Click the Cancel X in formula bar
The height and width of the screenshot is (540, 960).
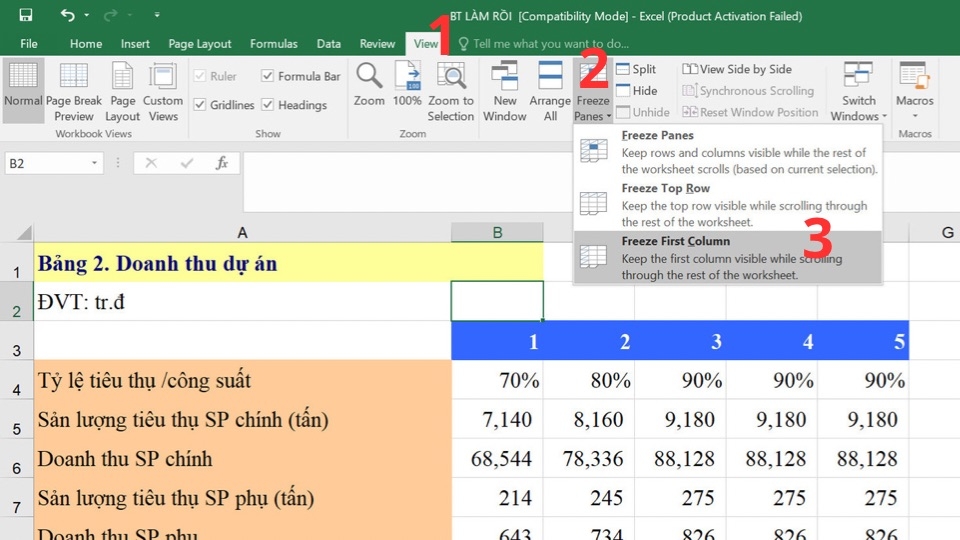[x=151, y=163]
